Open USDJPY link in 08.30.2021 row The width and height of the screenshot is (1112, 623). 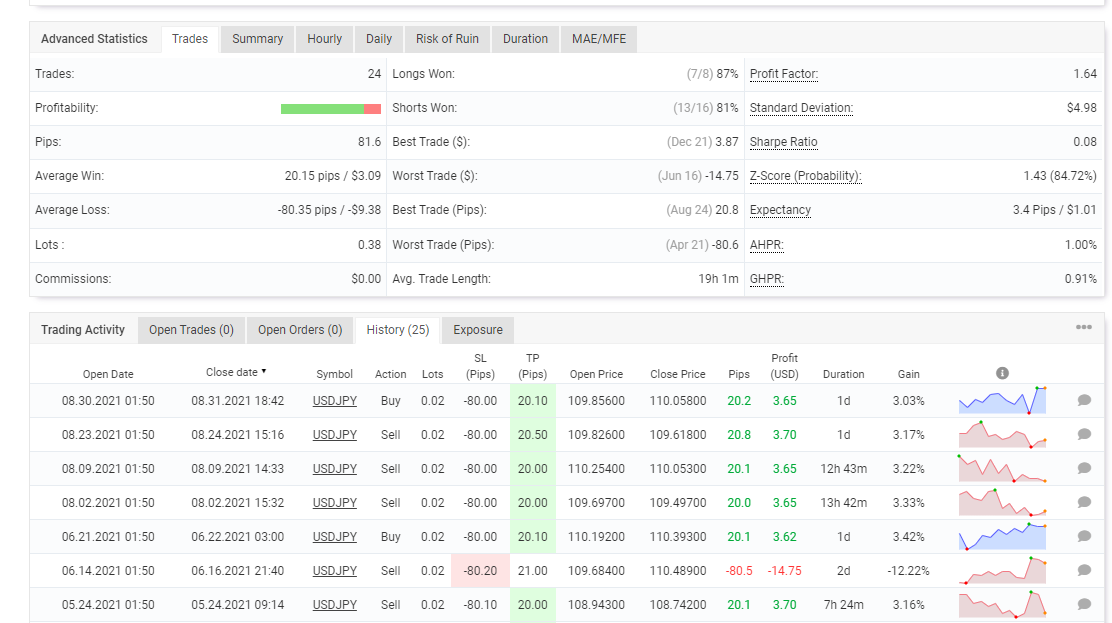click(335, 401)
